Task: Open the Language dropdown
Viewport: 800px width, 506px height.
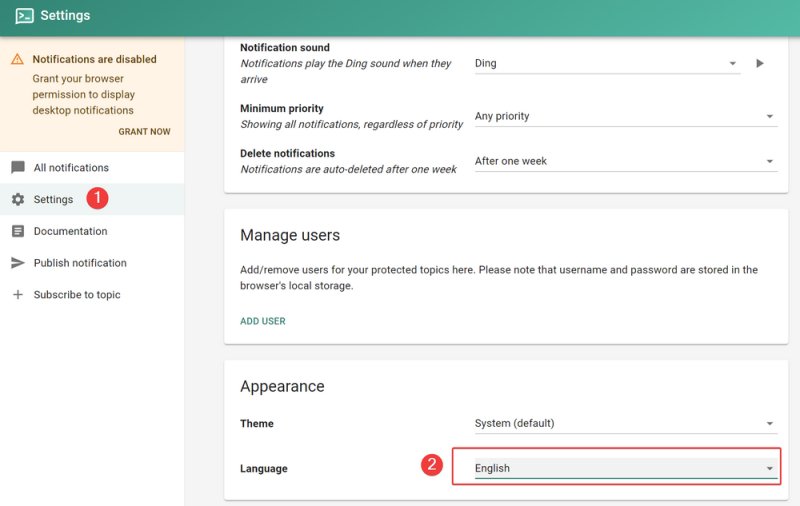Action: tap(626, 468)
